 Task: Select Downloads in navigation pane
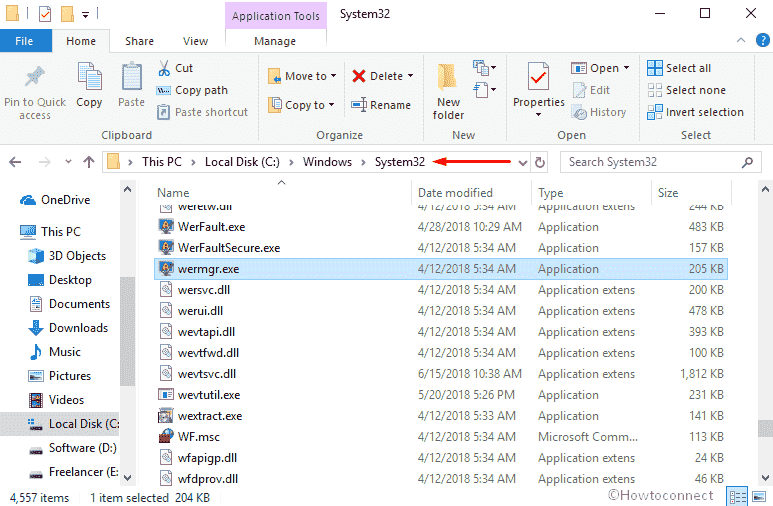coord(68,328)
